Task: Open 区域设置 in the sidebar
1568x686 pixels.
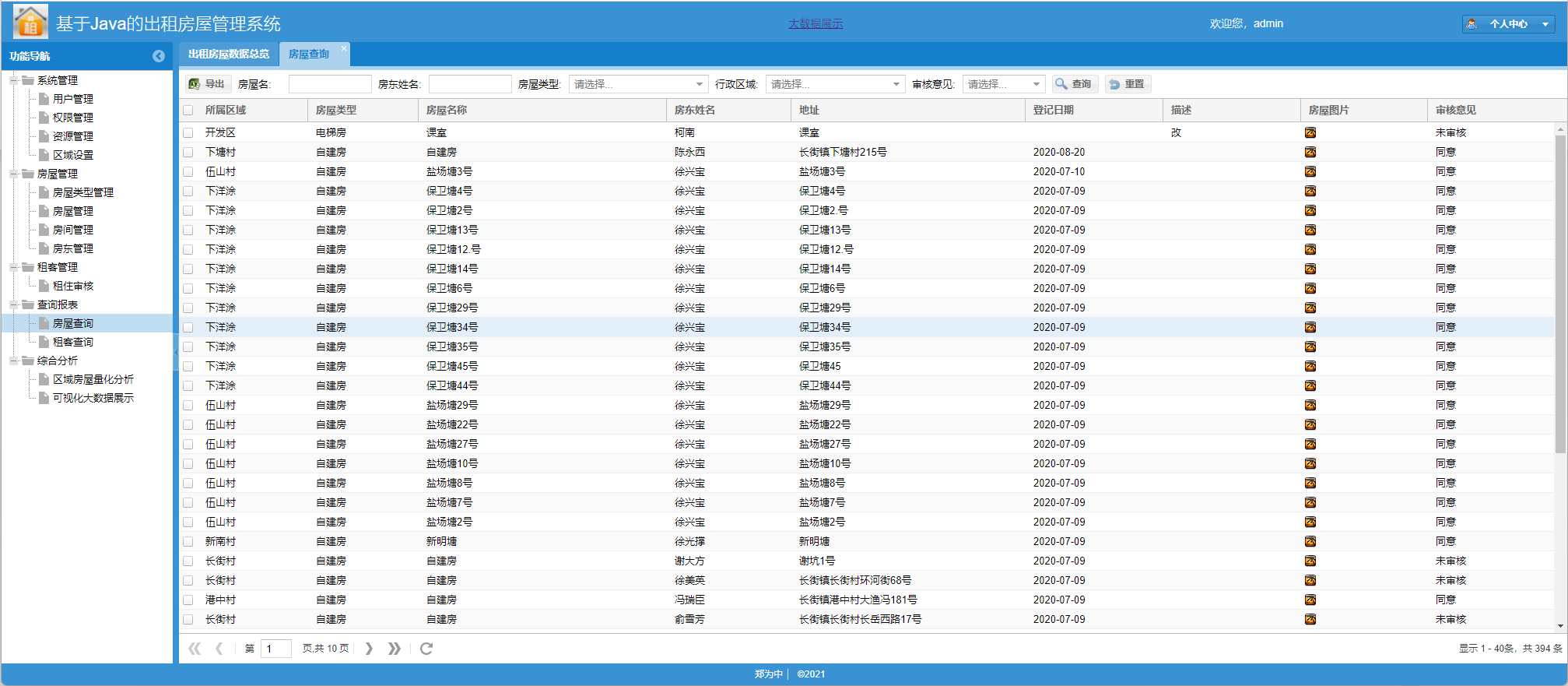Action: click(73, 155)
